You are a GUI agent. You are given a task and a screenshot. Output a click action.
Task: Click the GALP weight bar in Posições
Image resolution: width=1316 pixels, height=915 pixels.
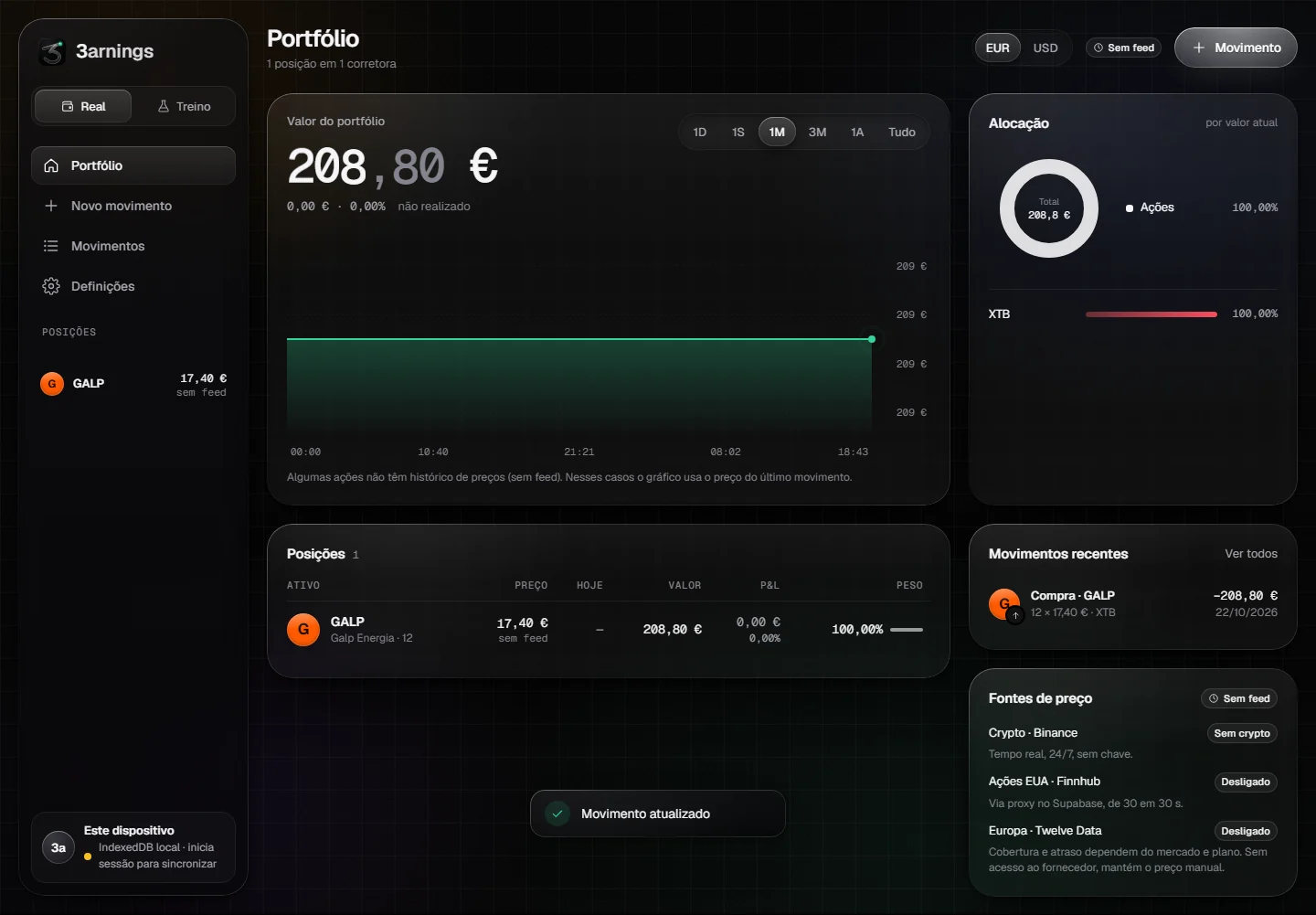coord(907,630)
